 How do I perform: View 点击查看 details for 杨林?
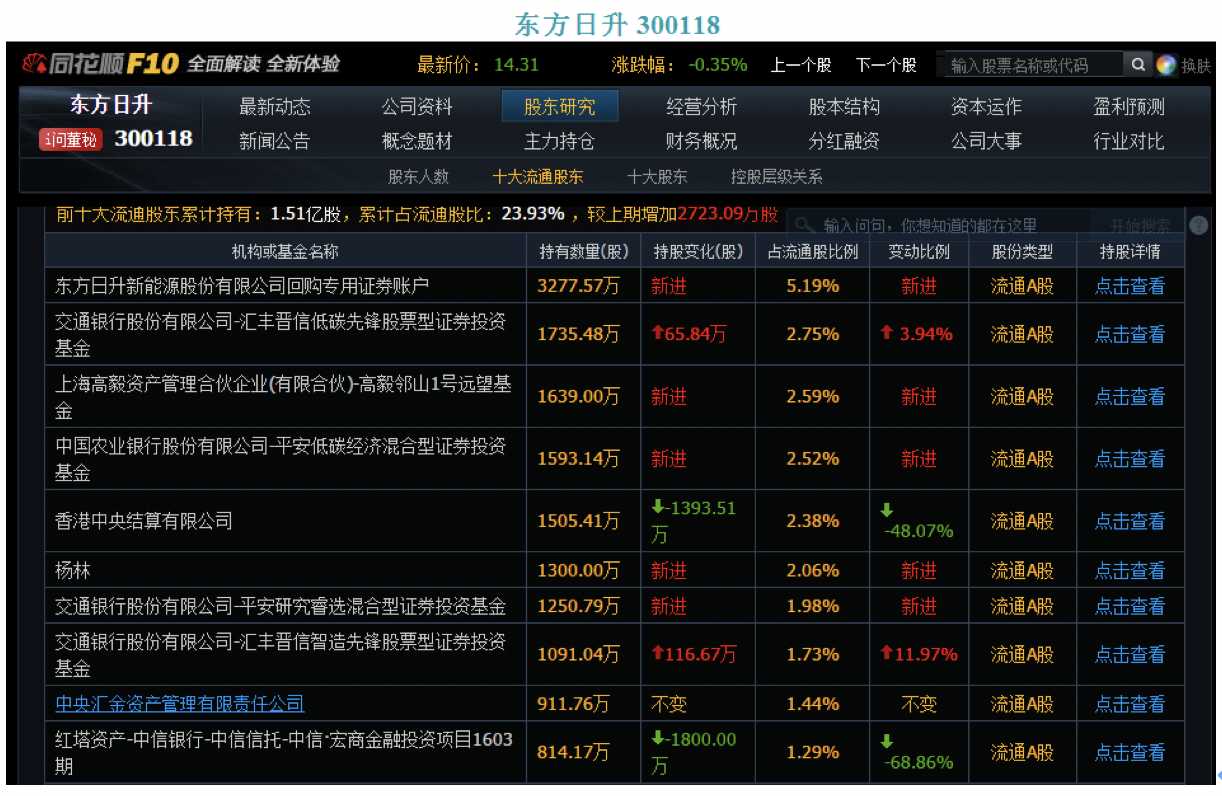[x=1129, y=571]
